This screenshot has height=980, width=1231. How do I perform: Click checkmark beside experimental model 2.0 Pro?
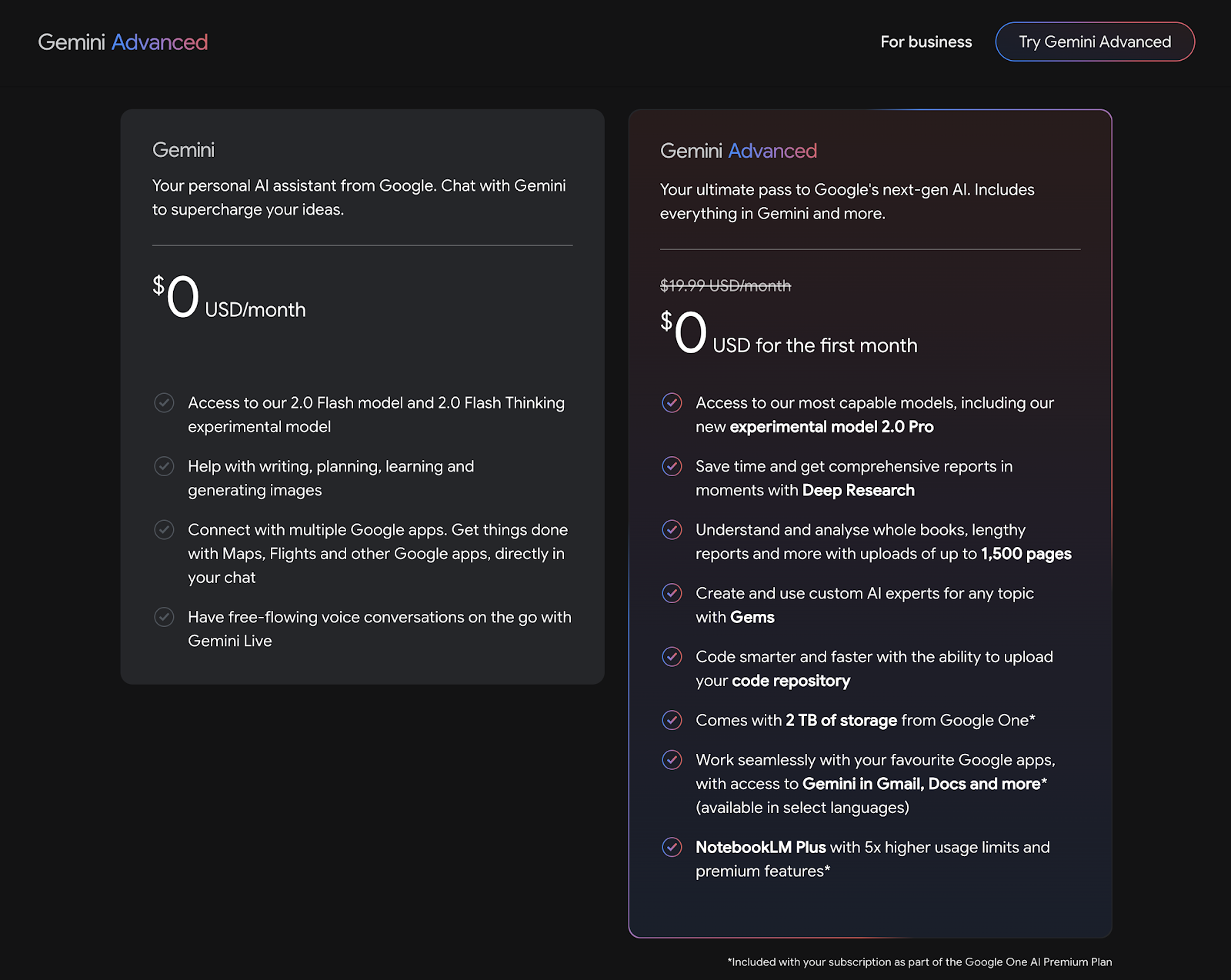pos(672,402)
